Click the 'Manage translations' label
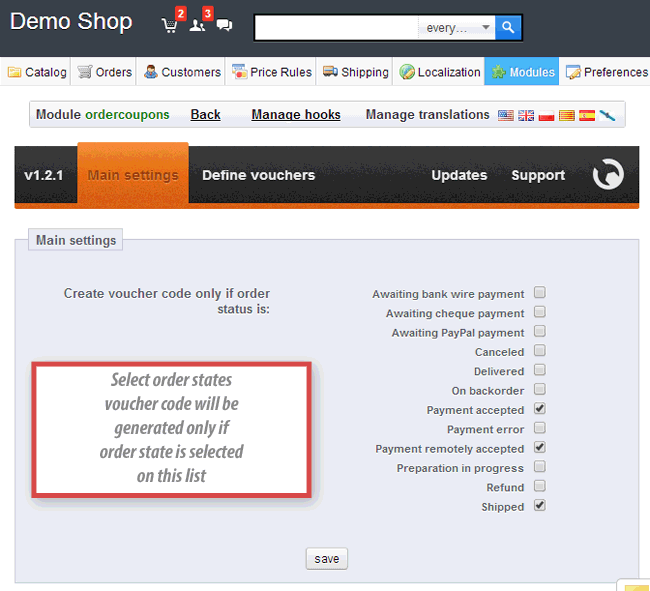650x591 pixels. point(427,114)
